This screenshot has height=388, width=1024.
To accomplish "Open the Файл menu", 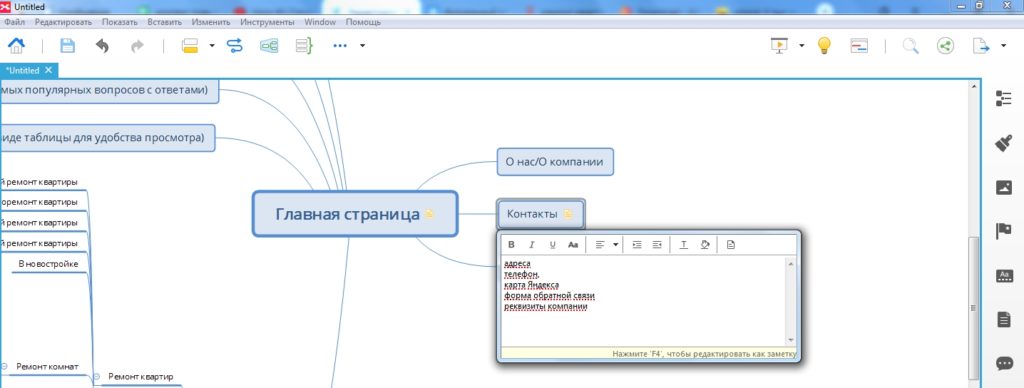I will click(x=14, y=22).
